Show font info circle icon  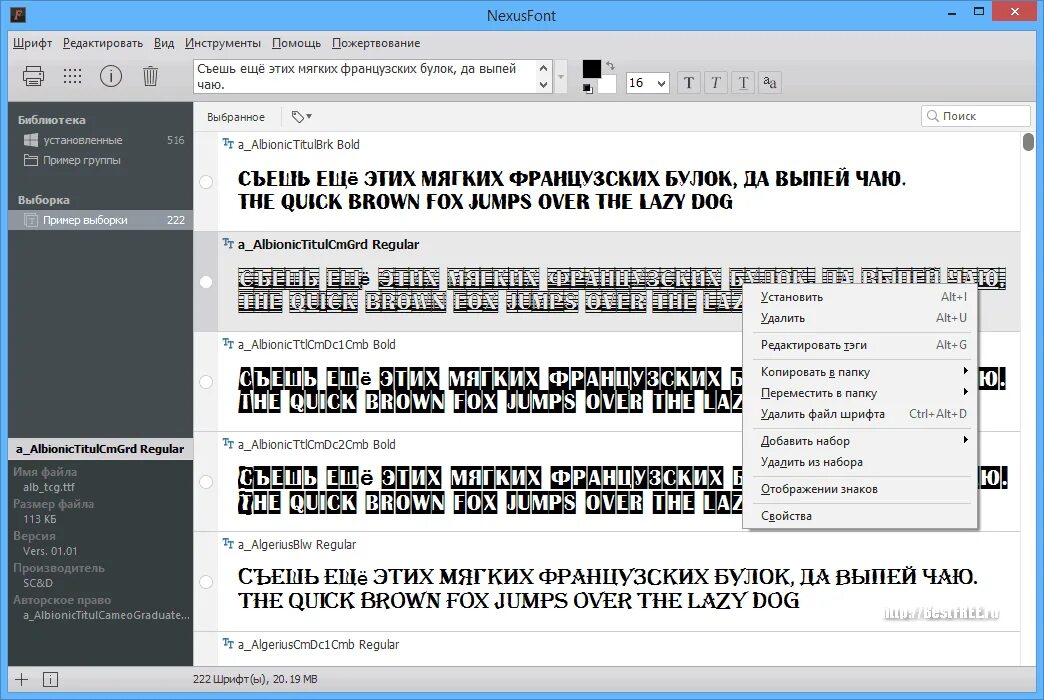tap(111, 76)
